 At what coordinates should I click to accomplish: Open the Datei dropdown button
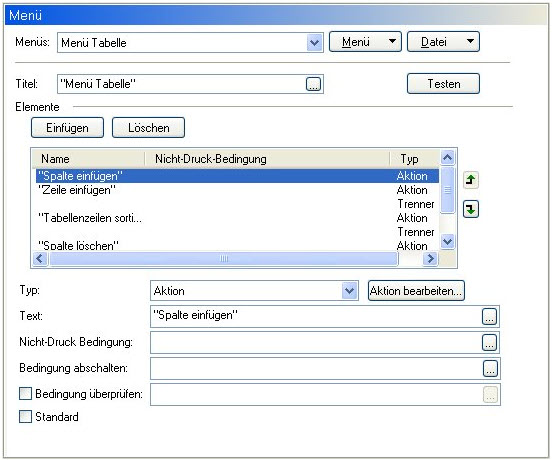tap(443, 42)
